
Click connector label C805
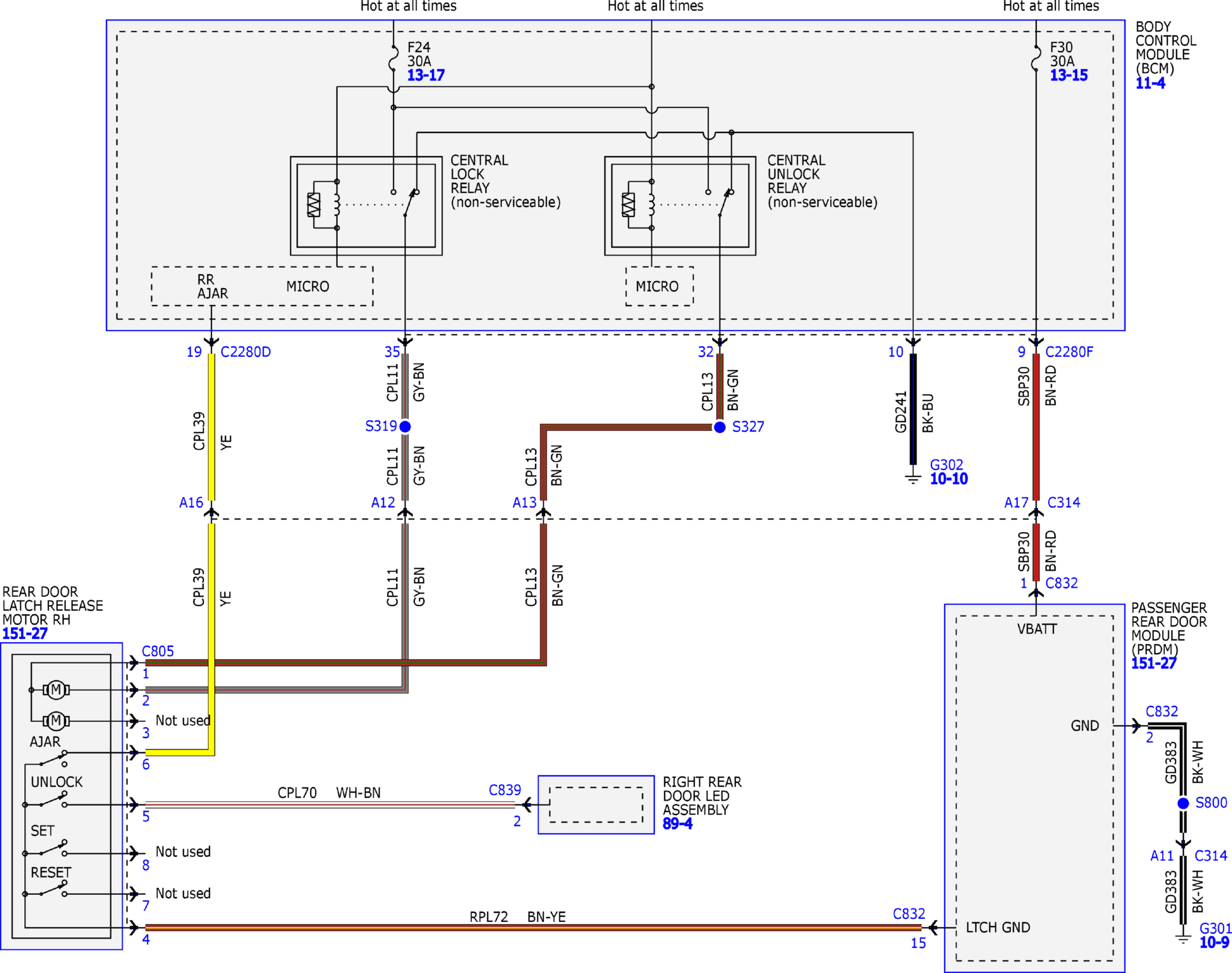coord(158,651)
